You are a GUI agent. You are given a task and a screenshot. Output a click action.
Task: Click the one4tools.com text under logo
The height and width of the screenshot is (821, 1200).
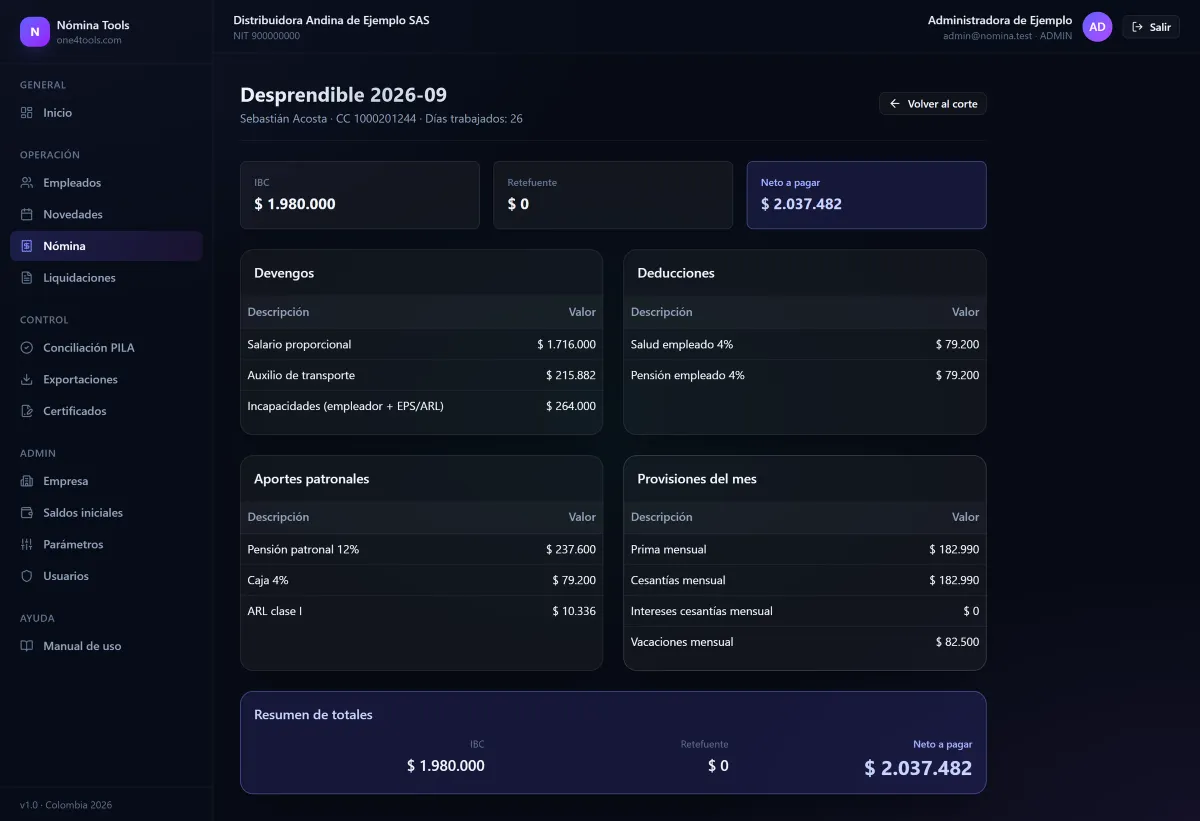(x=89, y=40)
